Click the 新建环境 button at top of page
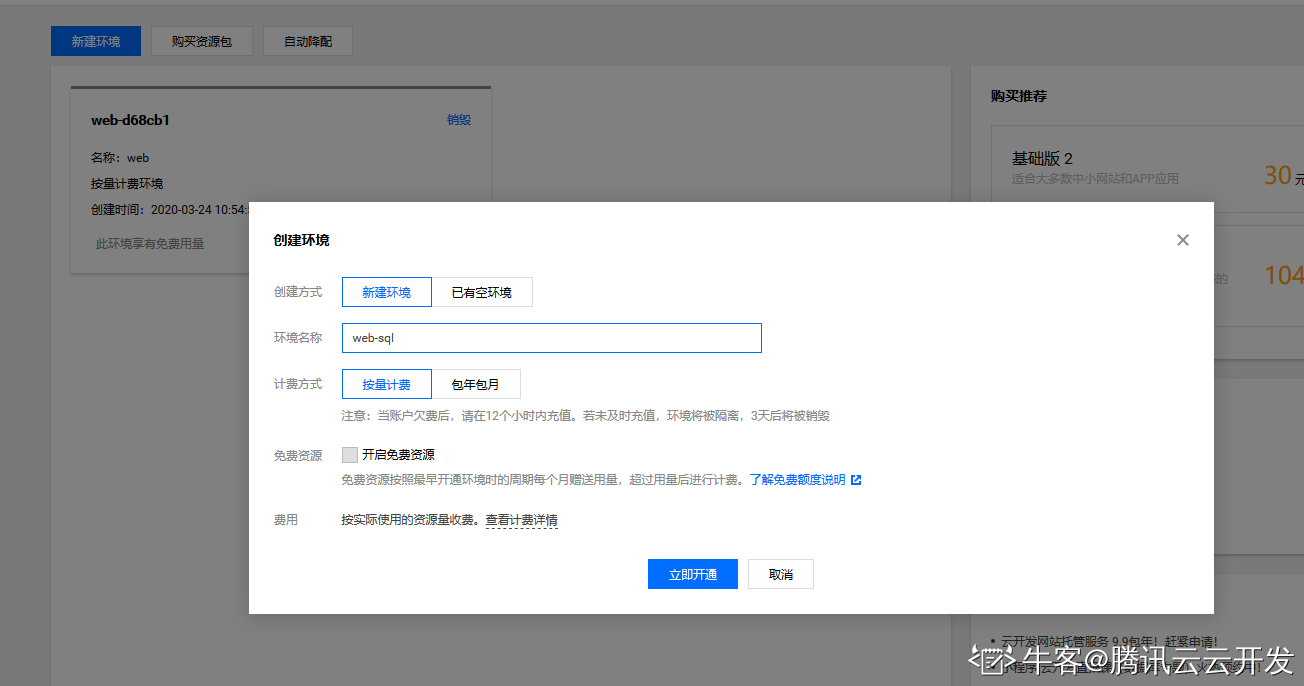The height and width of the screenshot is (686, 1304). tap(96, 41)
